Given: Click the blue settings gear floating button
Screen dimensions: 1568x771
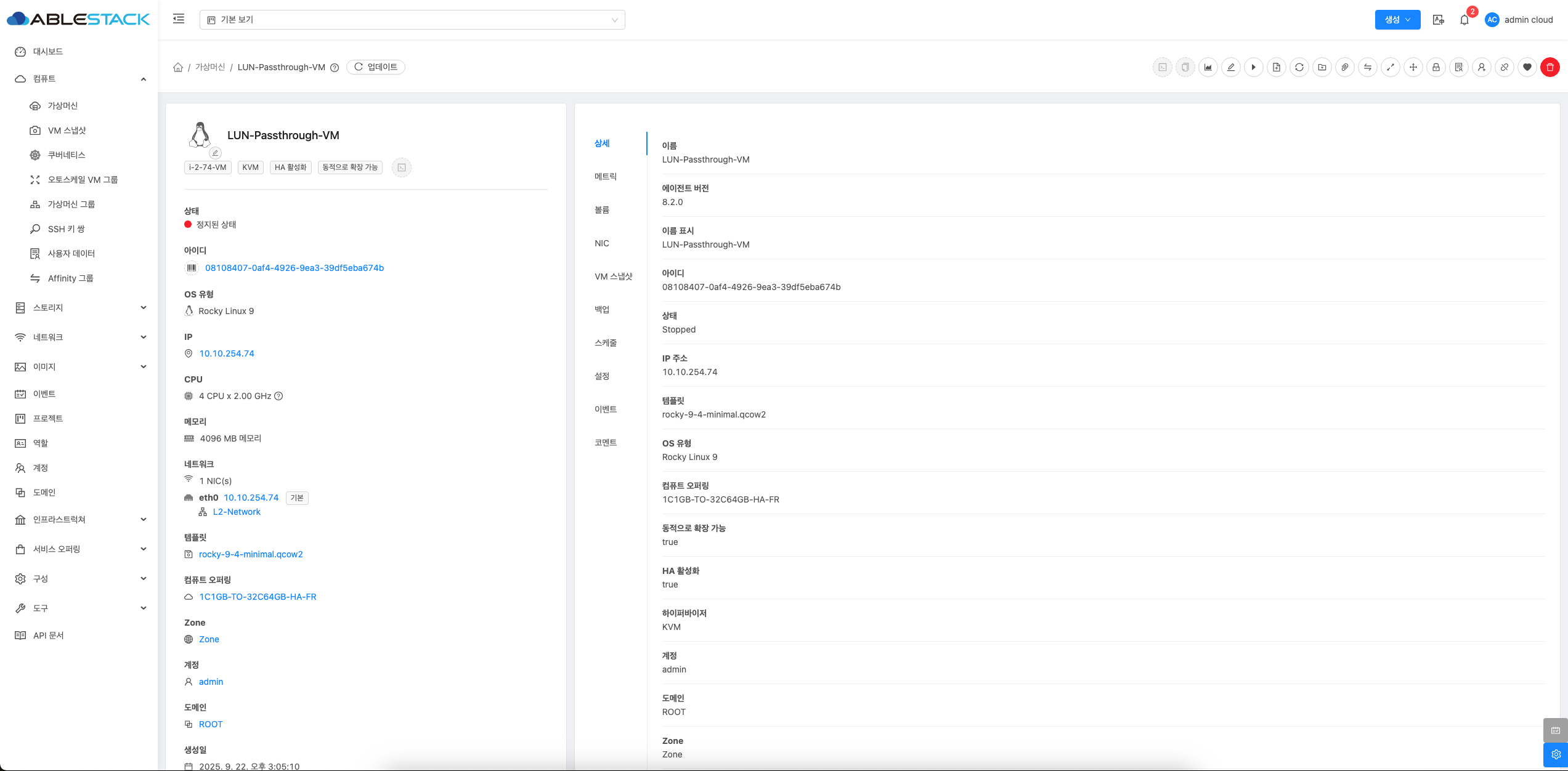Looking at the screenshot, I should tap(1555, 754).
